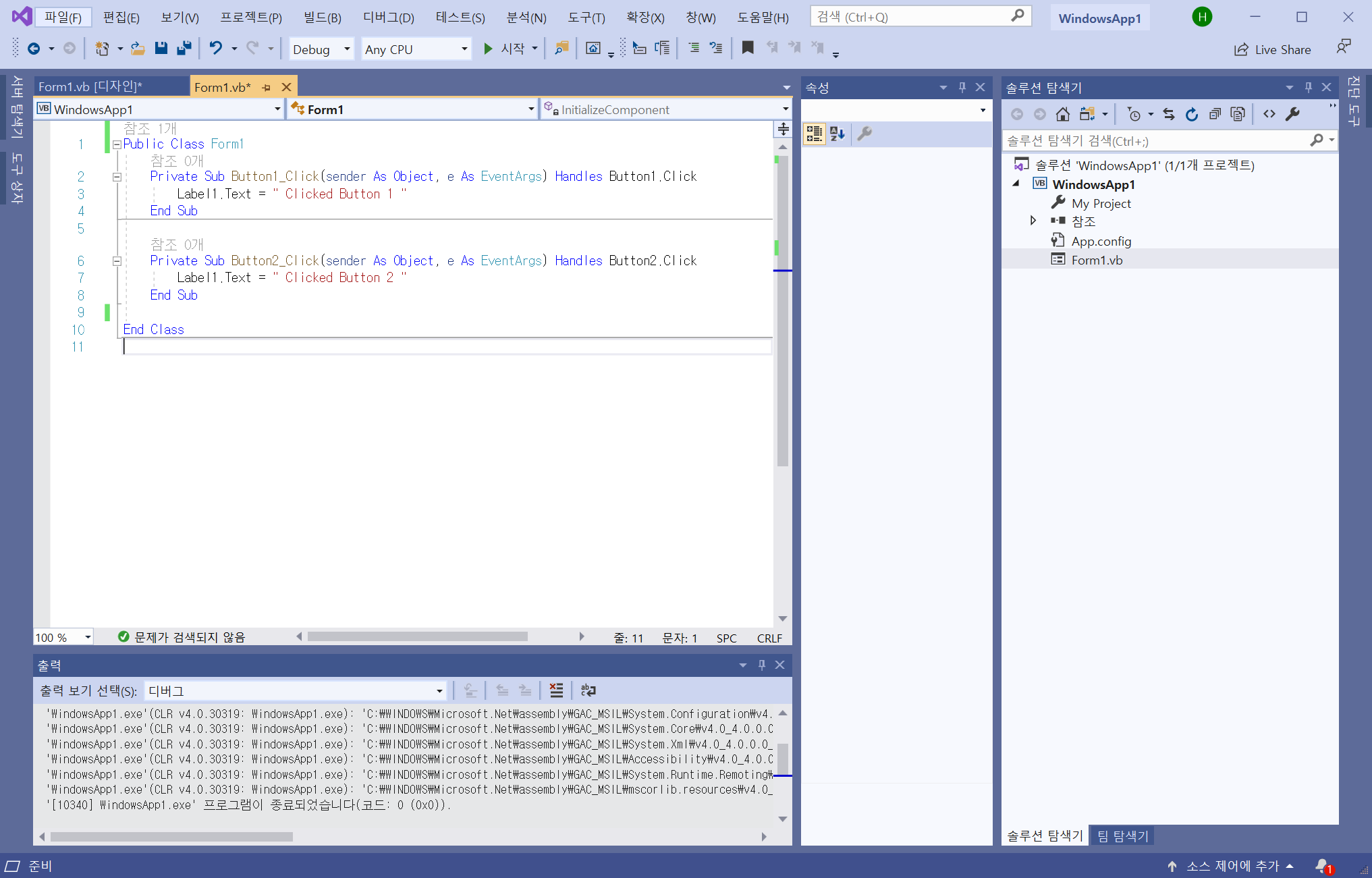Click the Home icon in Solution Explorer
Image resolution: width=1372 pixels, height=878 pixels.
[x=1062, y=115]
